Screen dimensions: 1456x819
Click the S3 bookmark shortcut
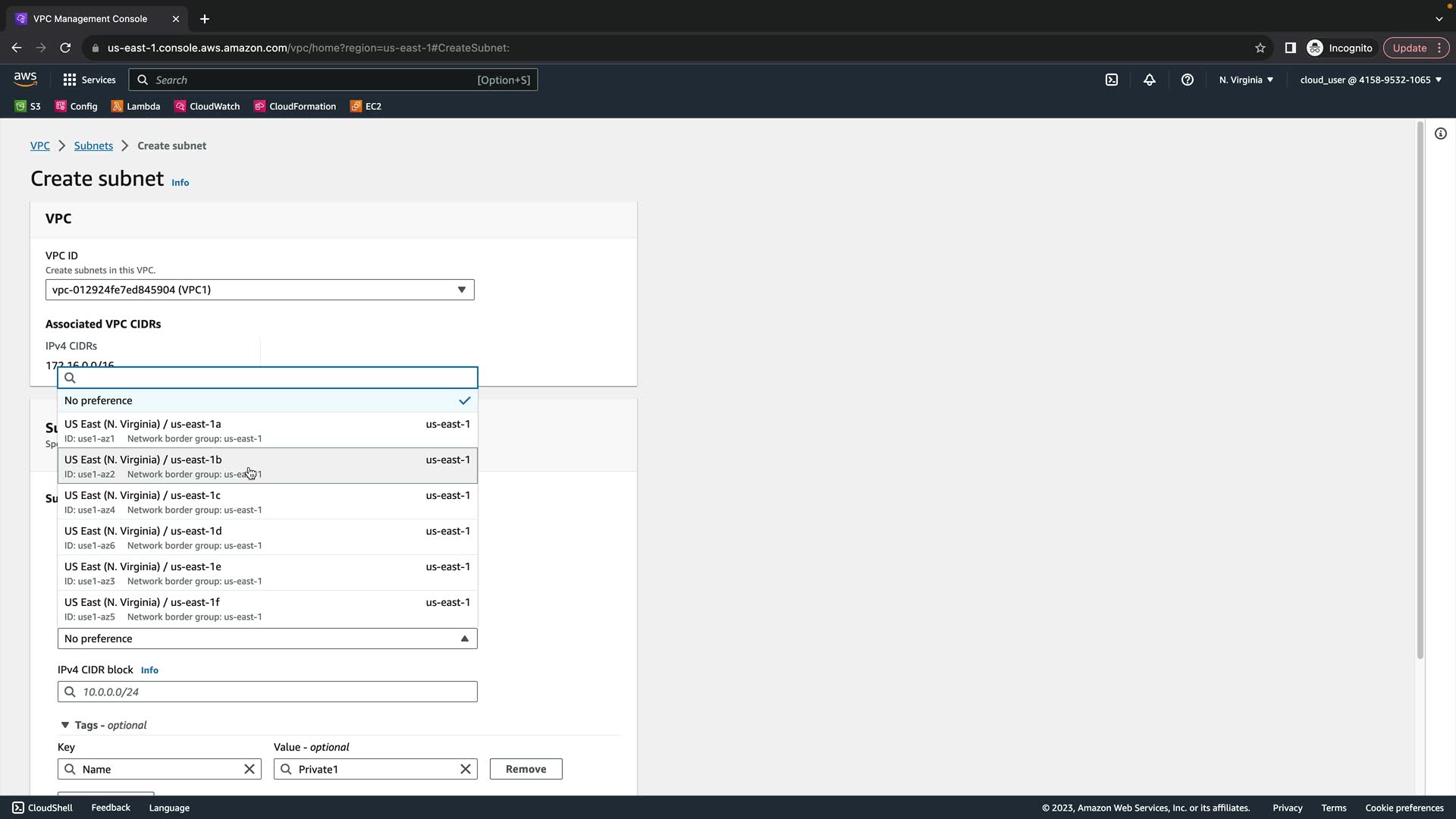coord(28,106)
